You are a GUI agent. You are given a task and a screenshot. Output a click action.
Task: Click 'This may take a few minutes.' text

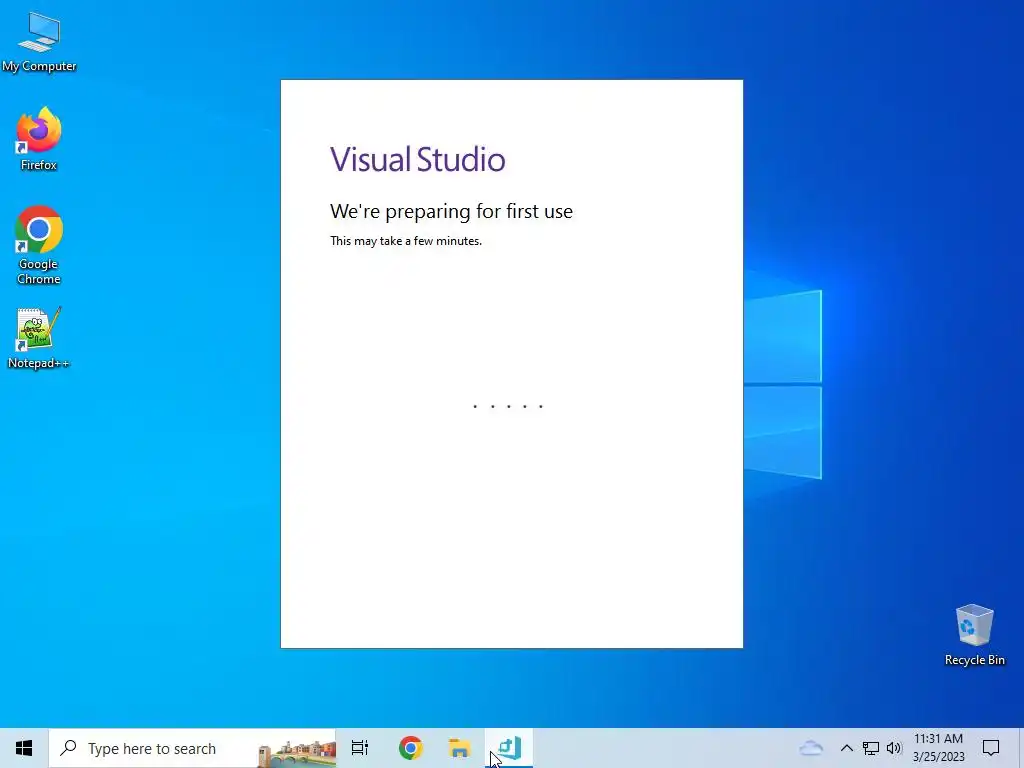tap(406, 241)
